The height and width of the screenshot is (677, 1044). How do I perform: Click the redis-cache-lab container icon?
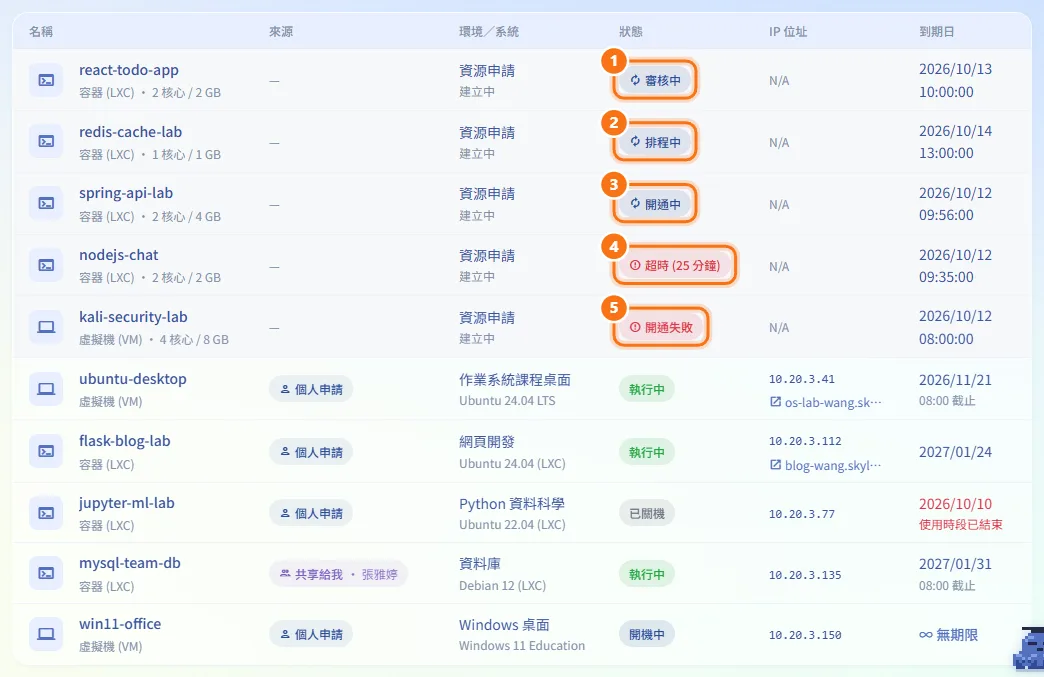pos(46,142)
